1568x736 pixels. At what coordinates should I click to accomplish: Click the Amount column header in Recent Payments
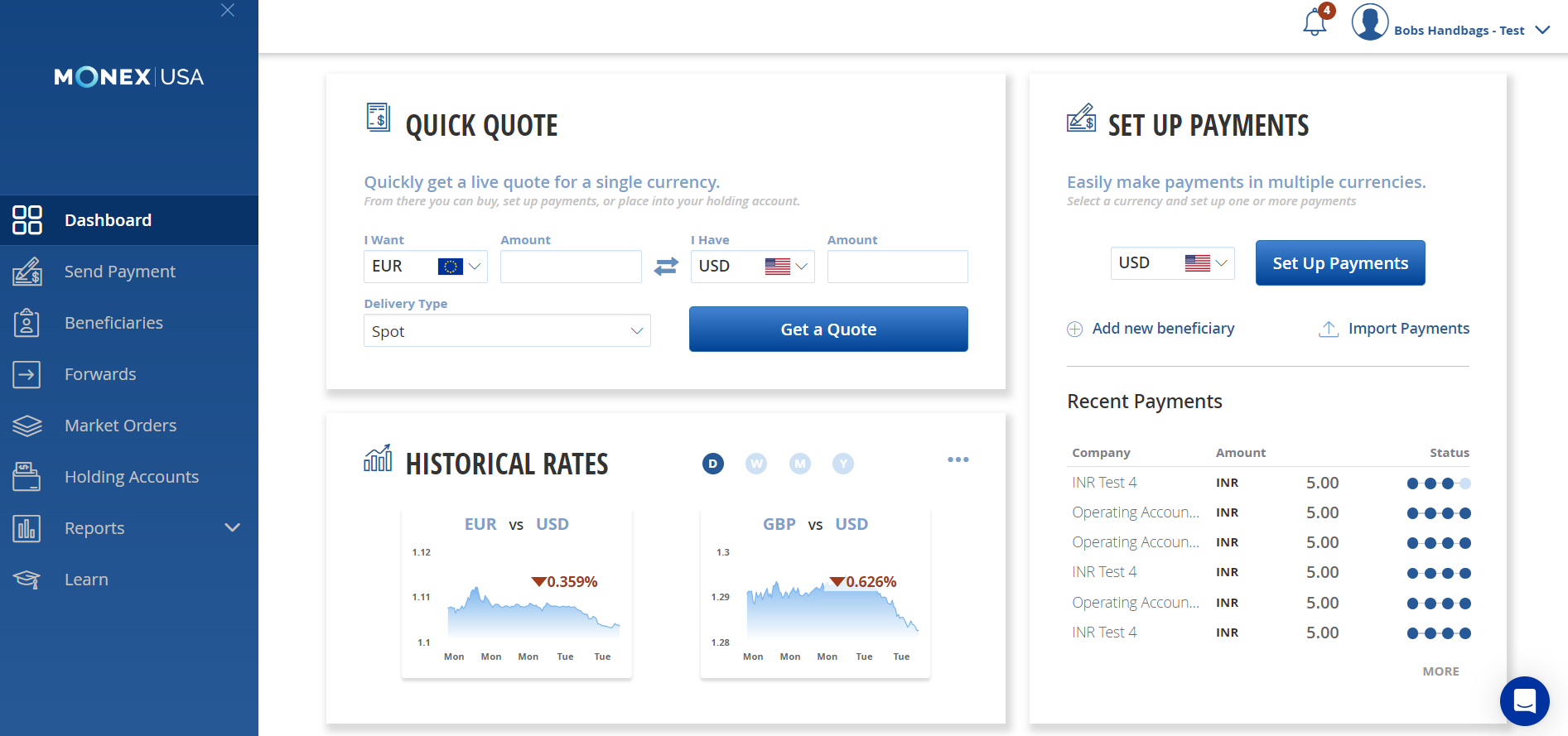(1241, 453)
